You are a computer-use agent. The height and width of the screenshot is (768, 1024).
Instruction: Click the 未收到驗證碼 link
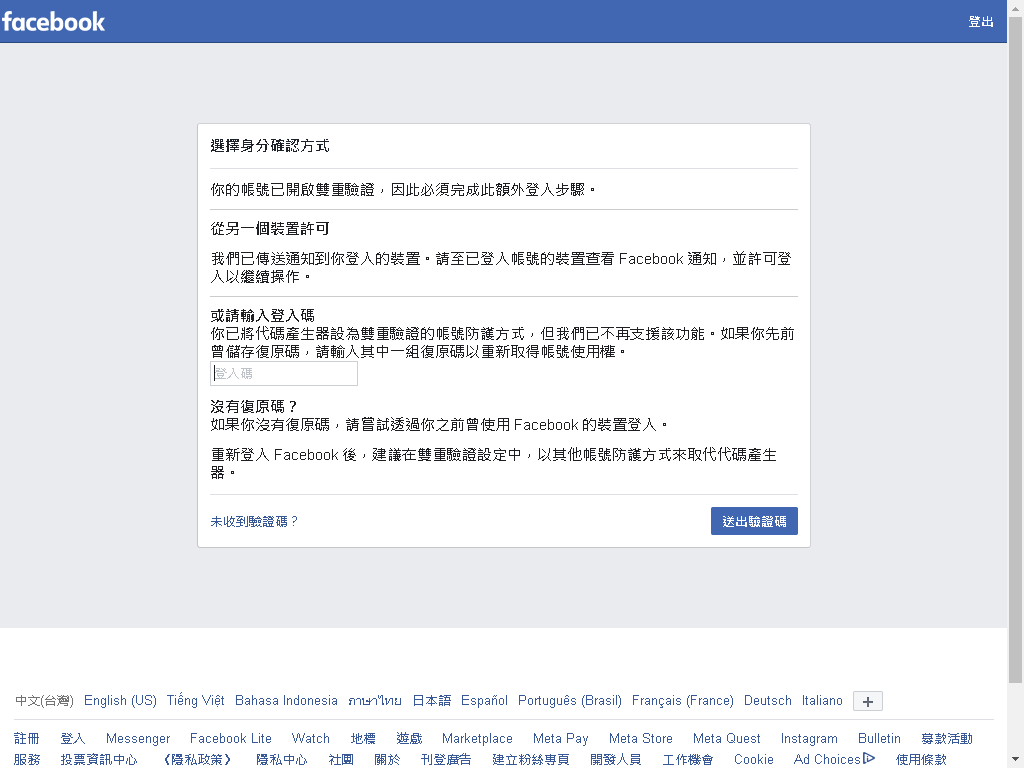(252, 520)
